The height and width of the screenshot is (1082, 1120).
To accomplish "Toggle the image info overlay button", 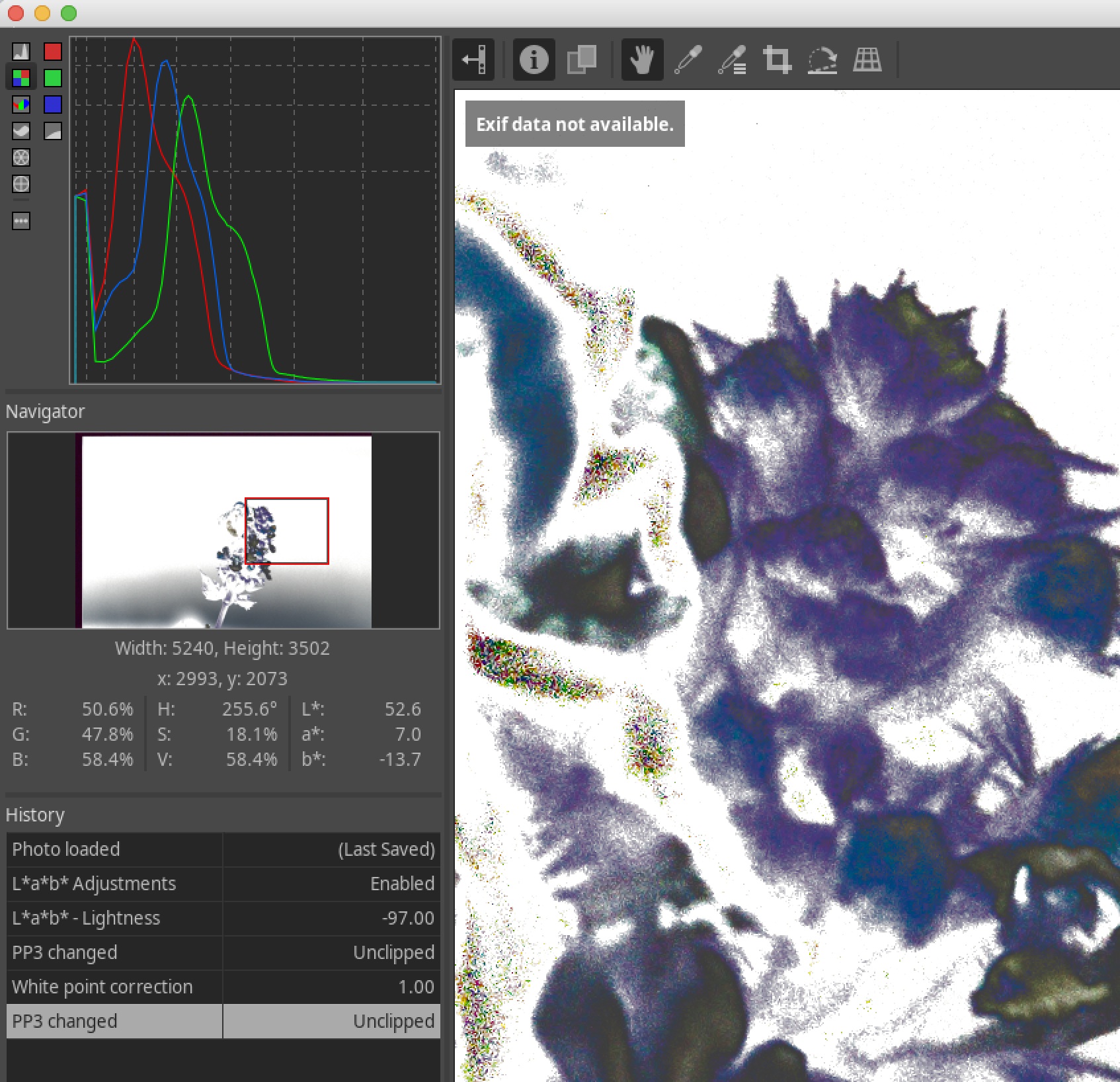I will click(x=534, y=60).
